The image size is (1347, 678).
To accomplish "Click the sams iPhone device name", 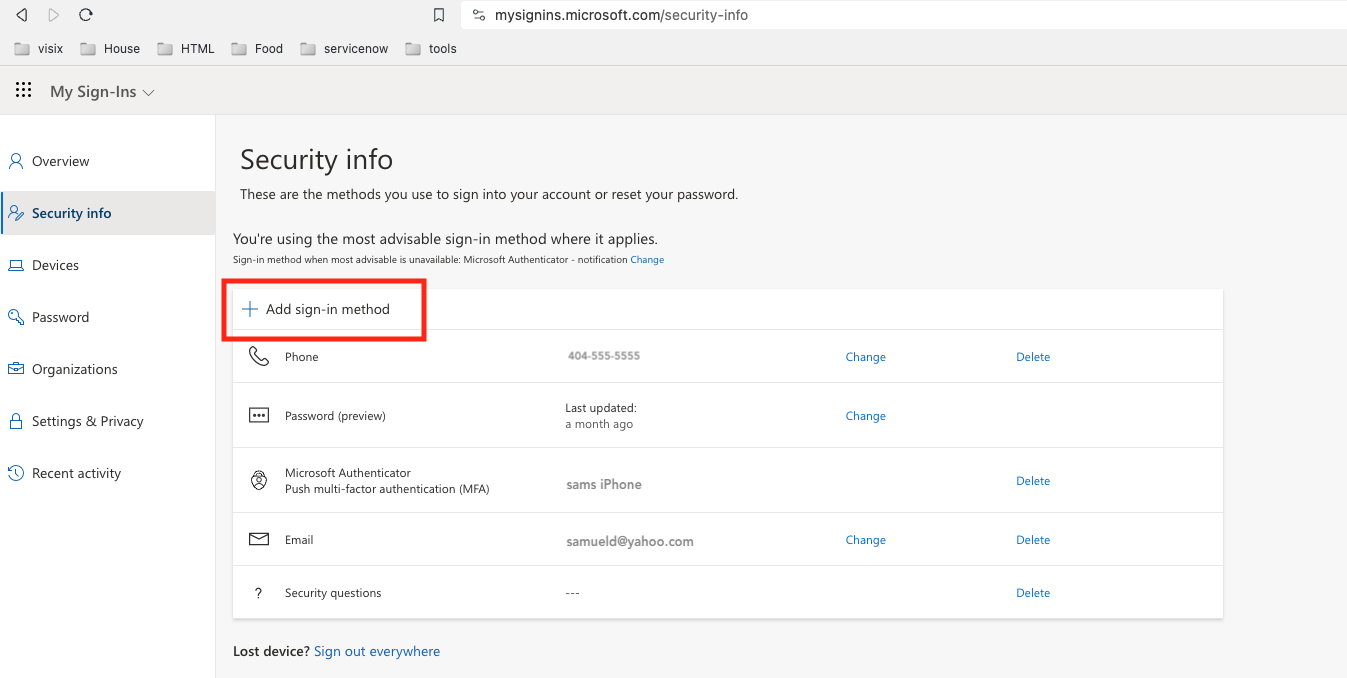I will 604,484.
